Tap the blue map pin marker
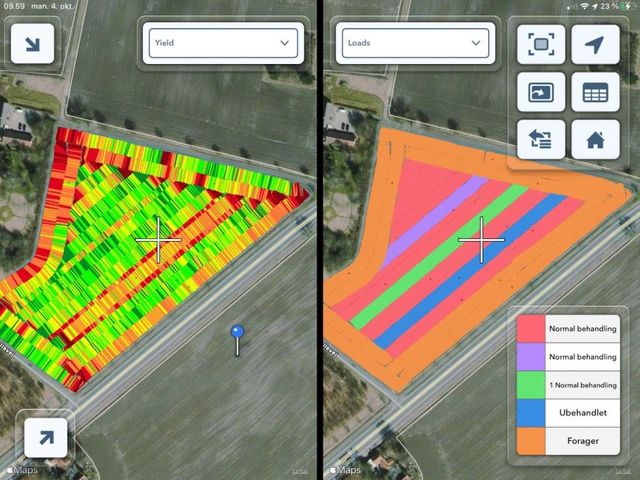Image resolution: width=640 pixels, height=480 pixels. (x=237, y=333)
